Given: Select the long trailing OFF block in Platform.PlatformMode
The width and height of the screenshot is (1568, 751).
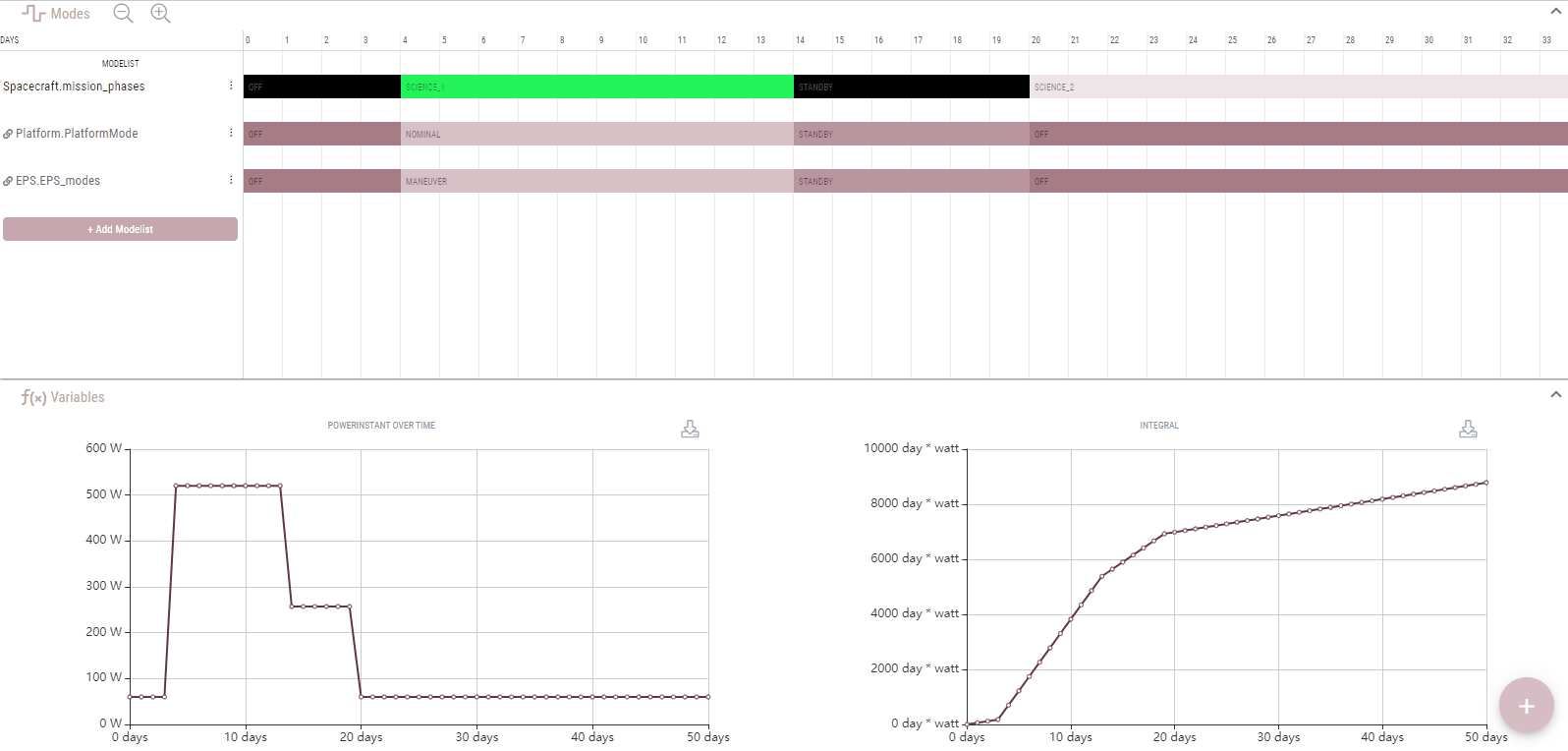Looking at the screenshot, I should tap(1299, 134).
